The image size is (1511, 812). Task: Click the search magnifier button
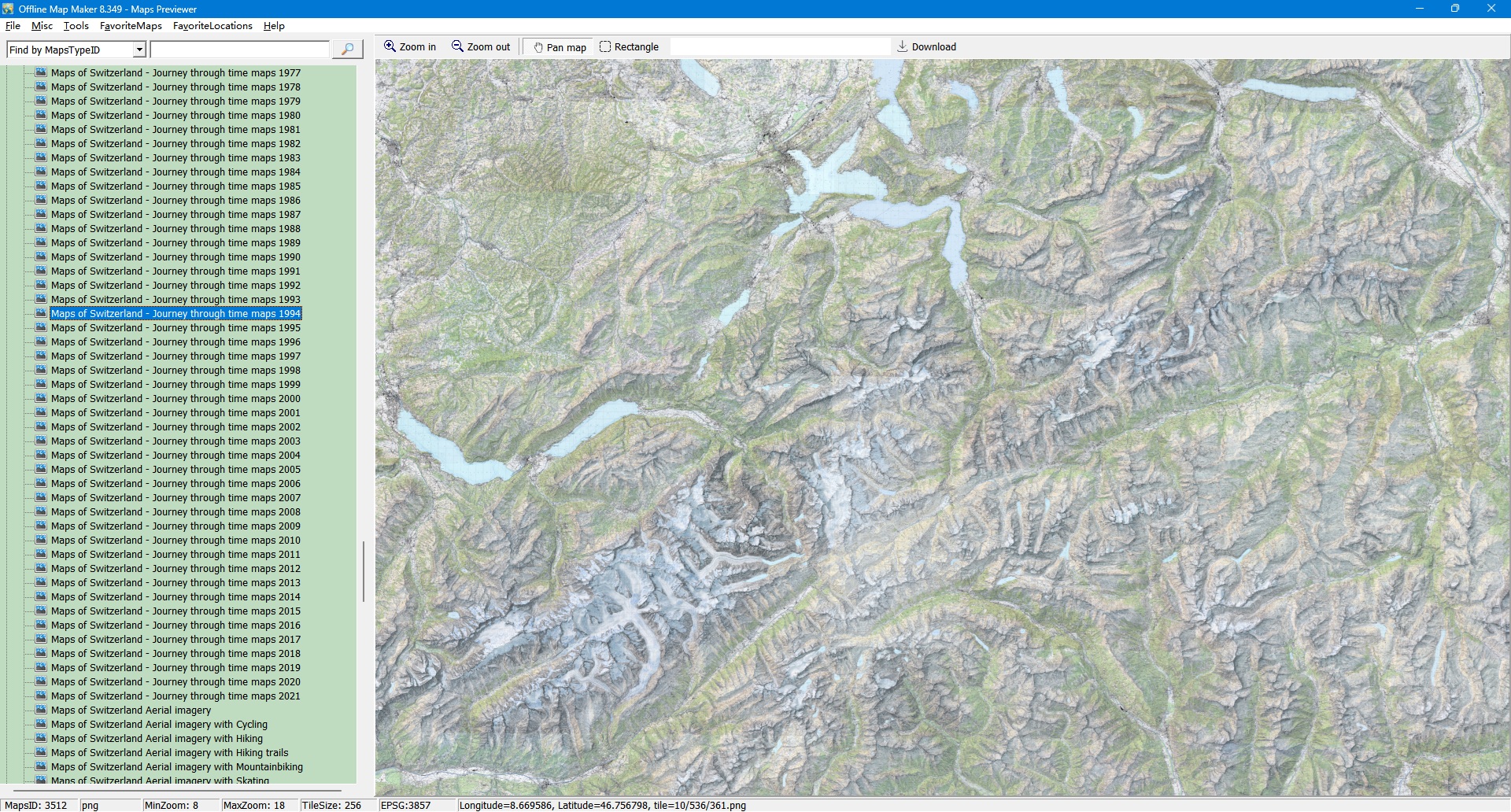pyautogui.click(x=347, y=50)
